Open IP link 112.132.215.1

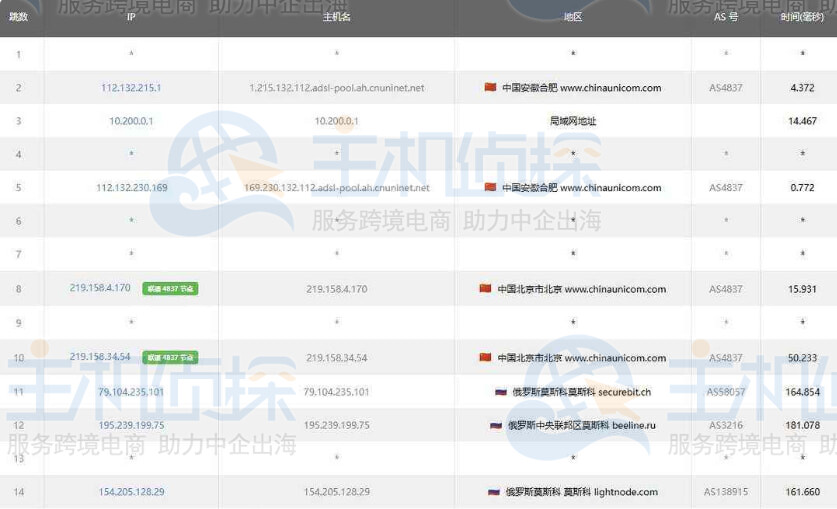click(x=131, y=88)
